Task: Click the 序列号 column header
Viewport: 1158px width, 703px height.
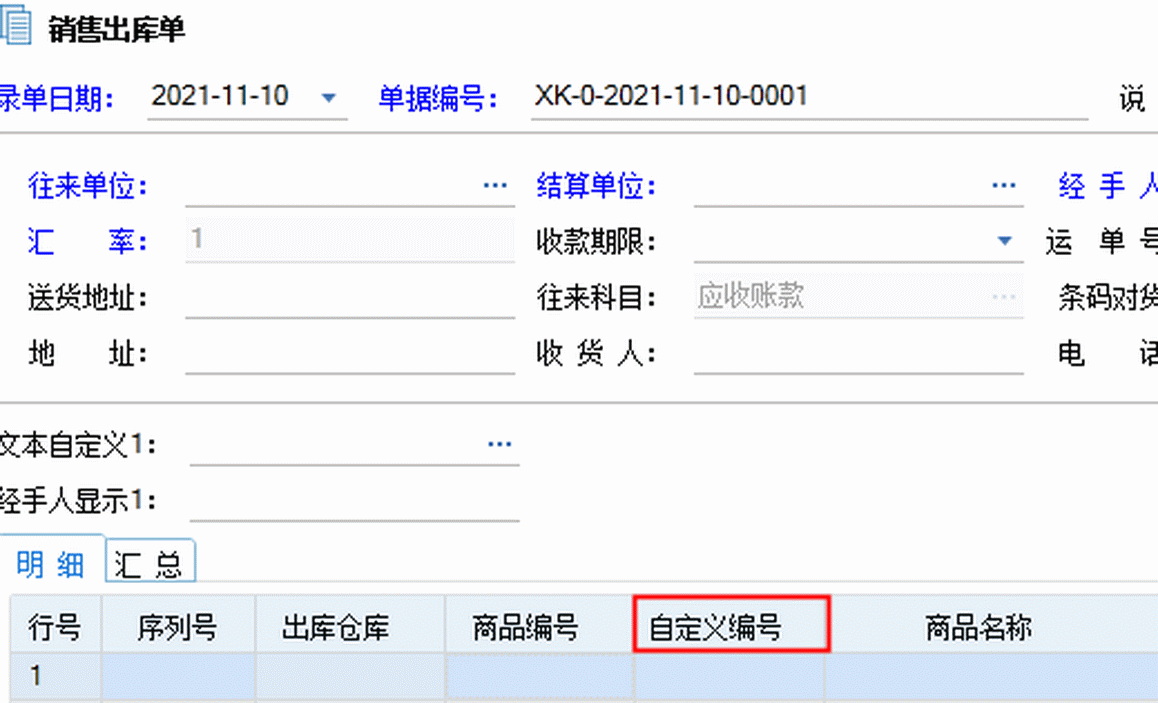Action: [x=177, y=628]
